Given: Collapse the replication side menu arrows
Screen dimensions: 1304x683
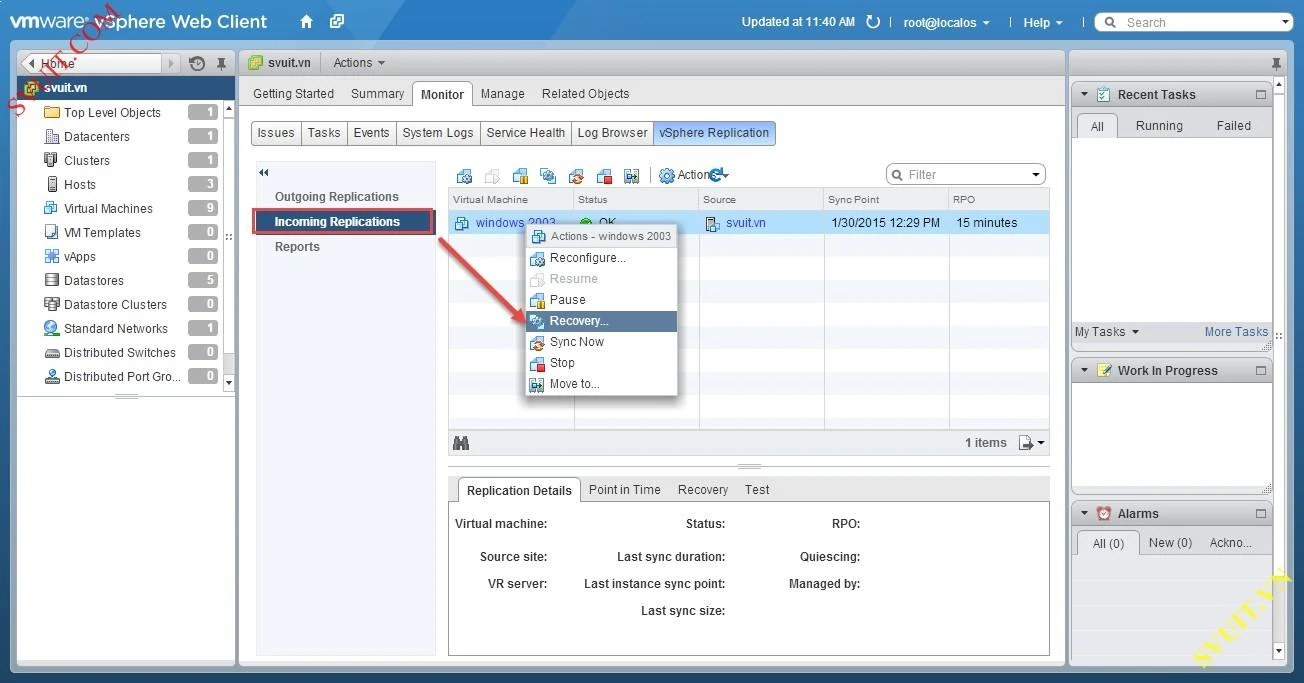Looking at the screenshot, I should click(264, 173).
